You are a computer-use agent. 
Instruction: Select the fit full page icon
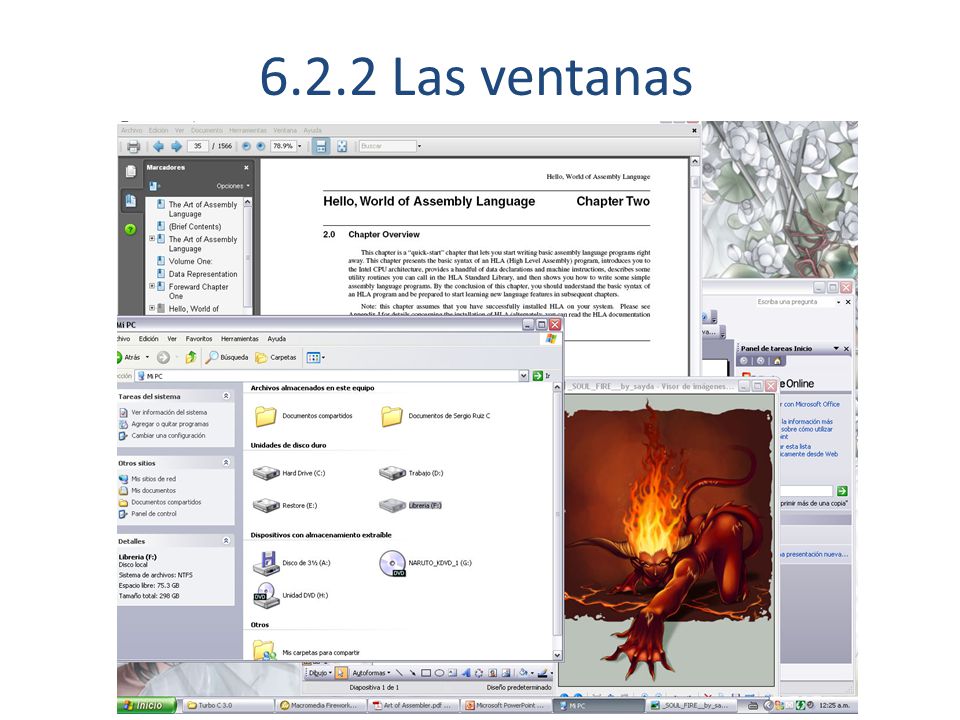point(342,146)
